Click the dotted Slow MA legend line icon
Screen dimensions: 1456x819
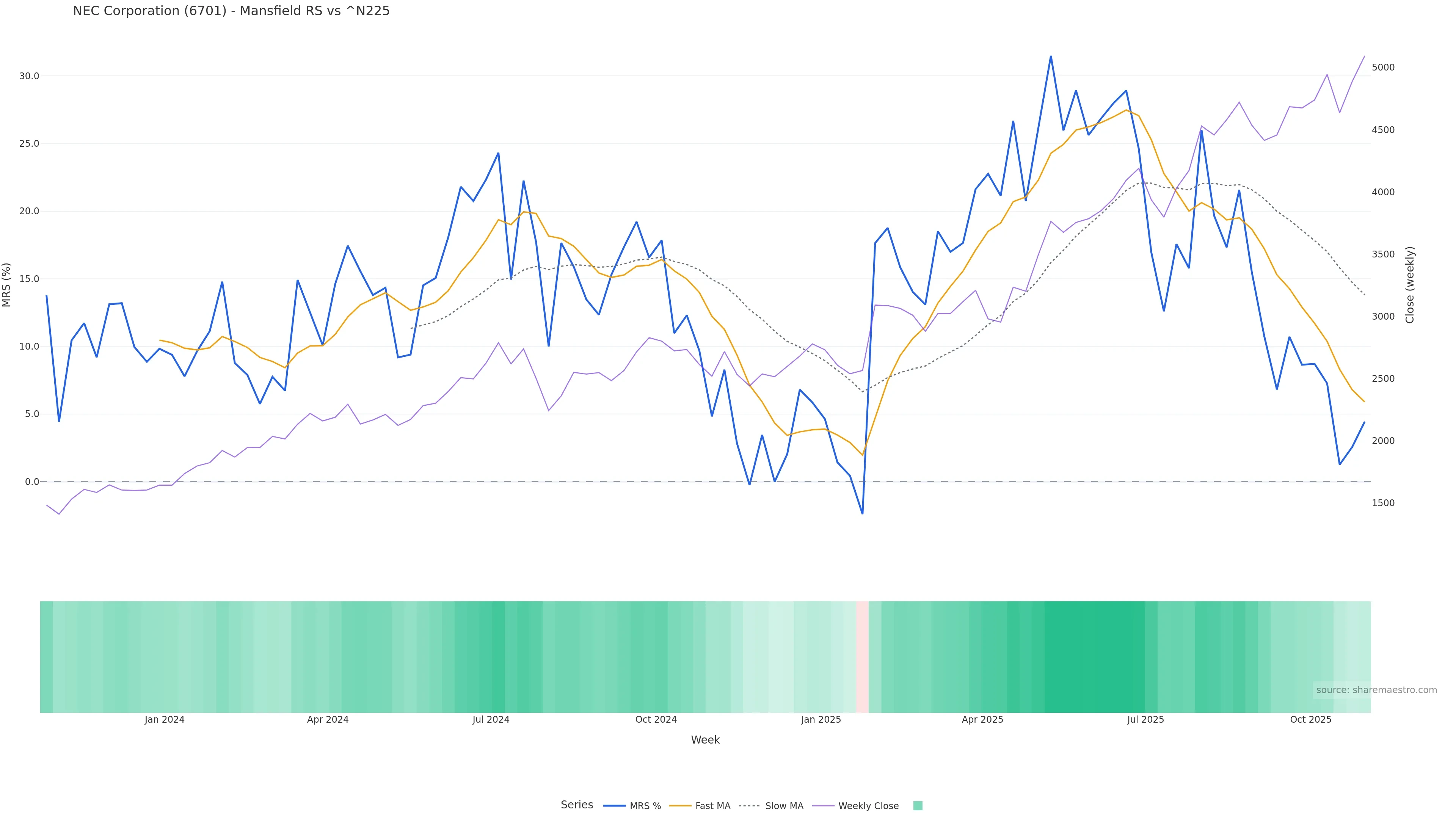[x=750, y=806]
